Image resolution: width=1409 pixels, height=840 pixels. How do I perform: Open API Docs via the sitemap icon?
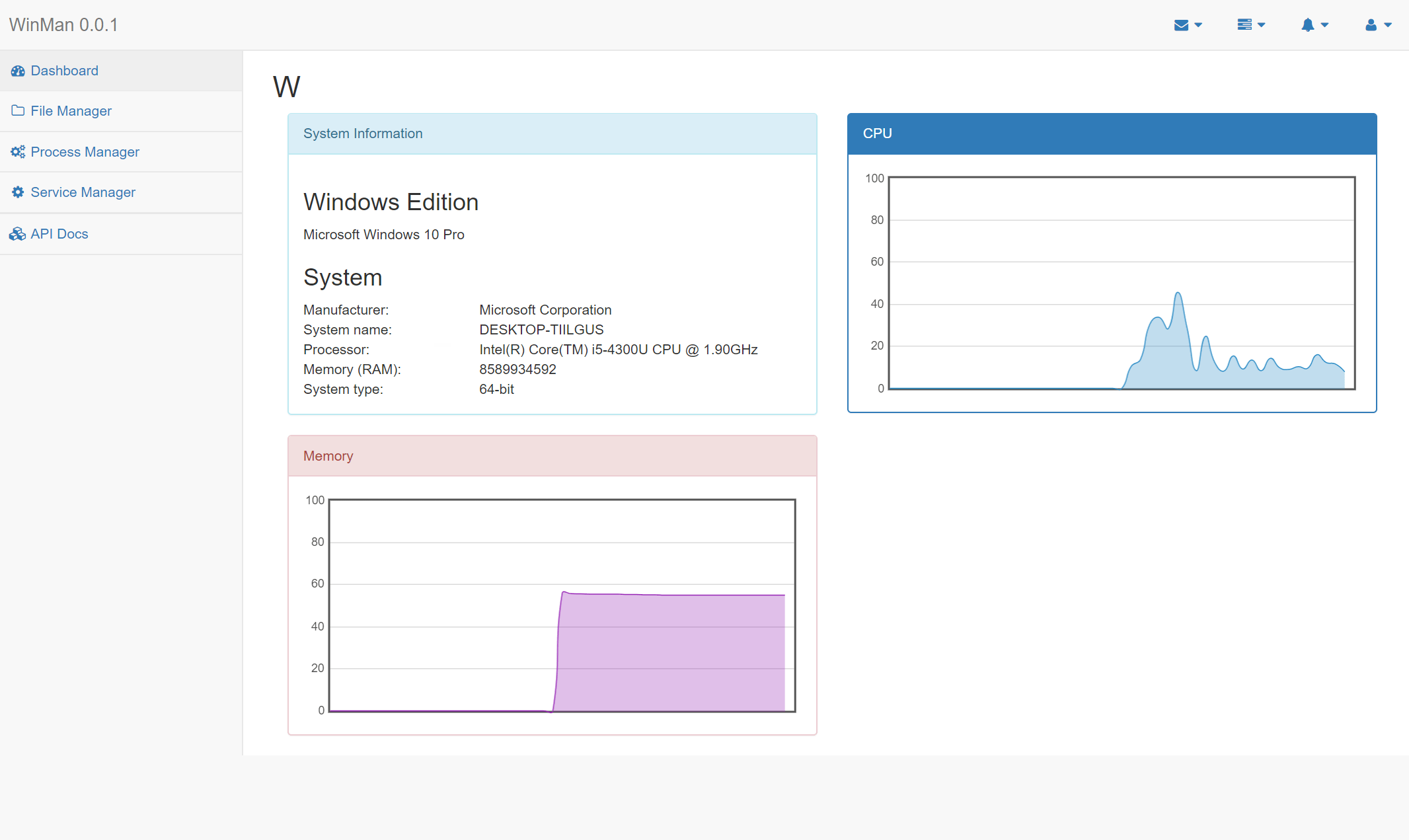pos(17,233)
